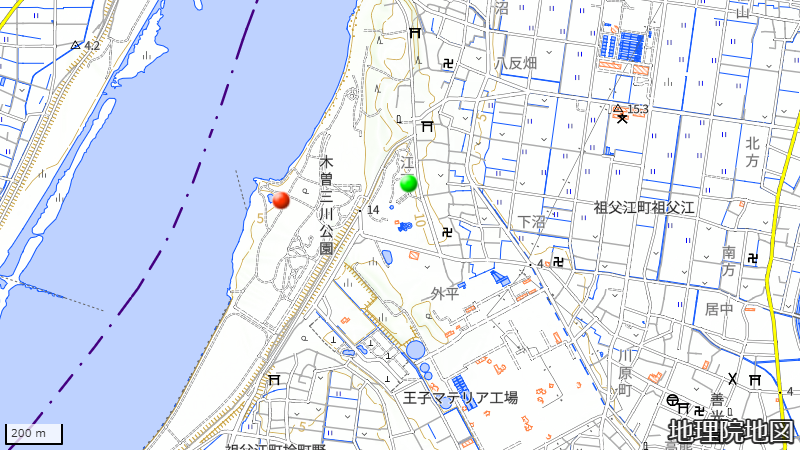Image resolution: width=800 pixels, height=450 pixels.
Task: Click the temple symbol near 南方
Action: point(753,259)
